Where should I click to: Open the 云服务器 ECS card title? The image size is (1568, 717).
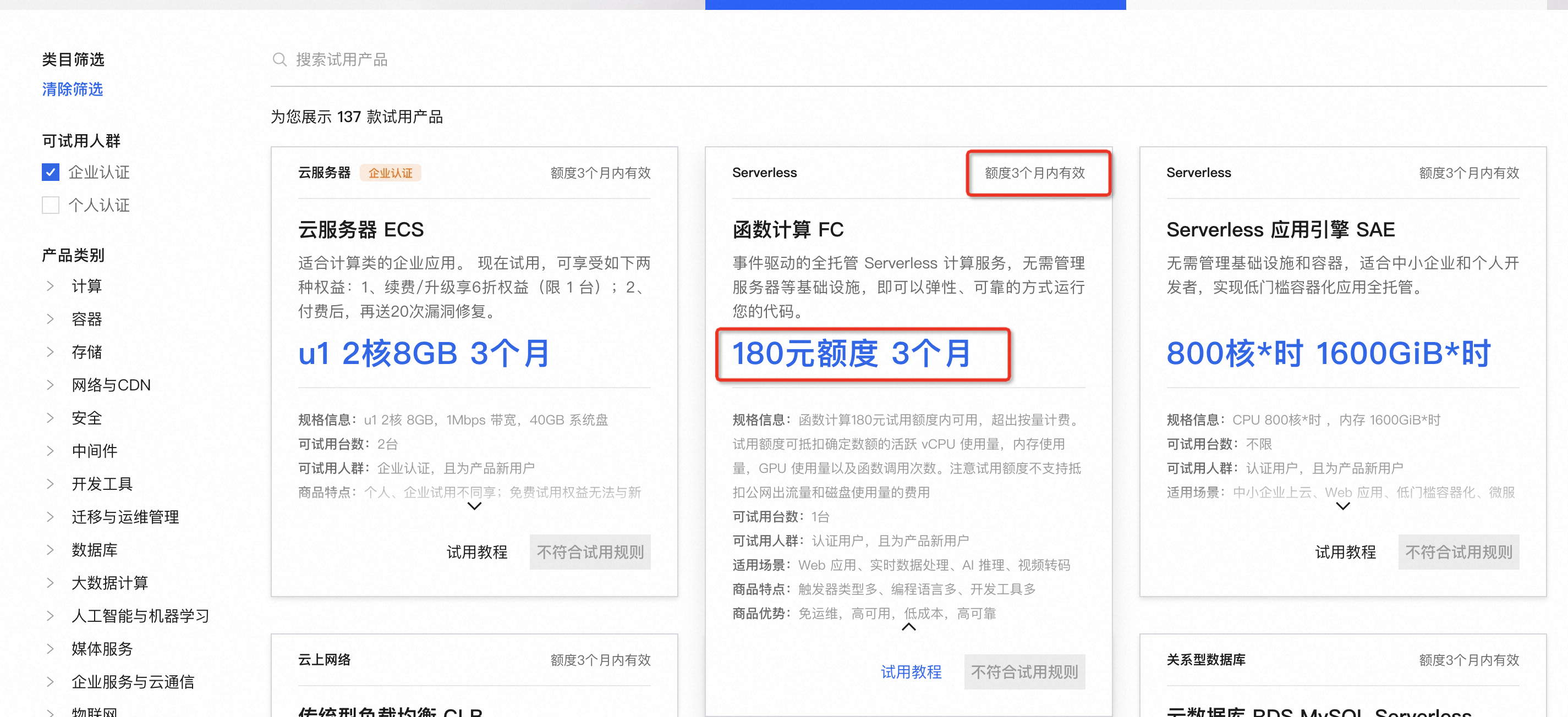[360, 230]
